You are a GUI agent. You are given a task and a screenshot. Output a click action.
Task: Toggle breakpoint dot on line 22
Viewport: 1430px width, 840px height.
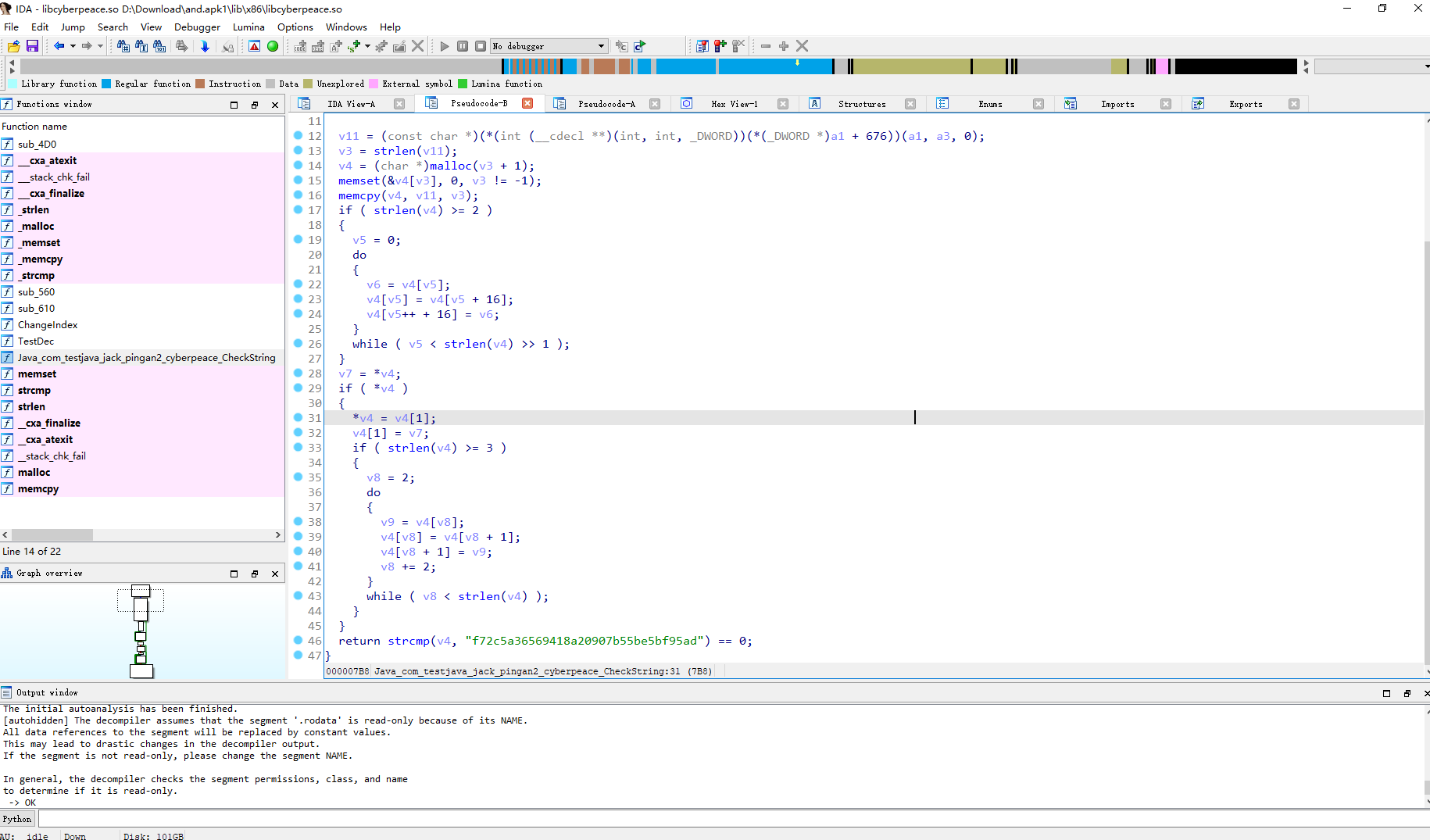tap(298, 284)
